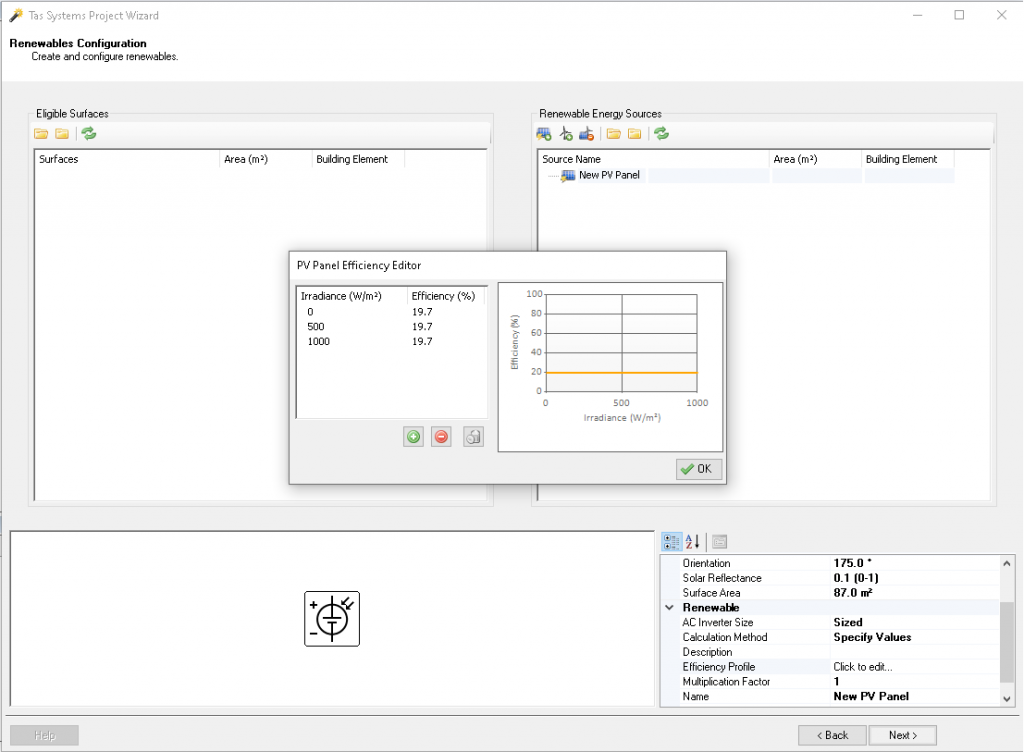Image resolution: width=1024 pixels, height=752 pixels.
Task: Click OK in PV Panel Efficiency Editor
Action: 697,469
